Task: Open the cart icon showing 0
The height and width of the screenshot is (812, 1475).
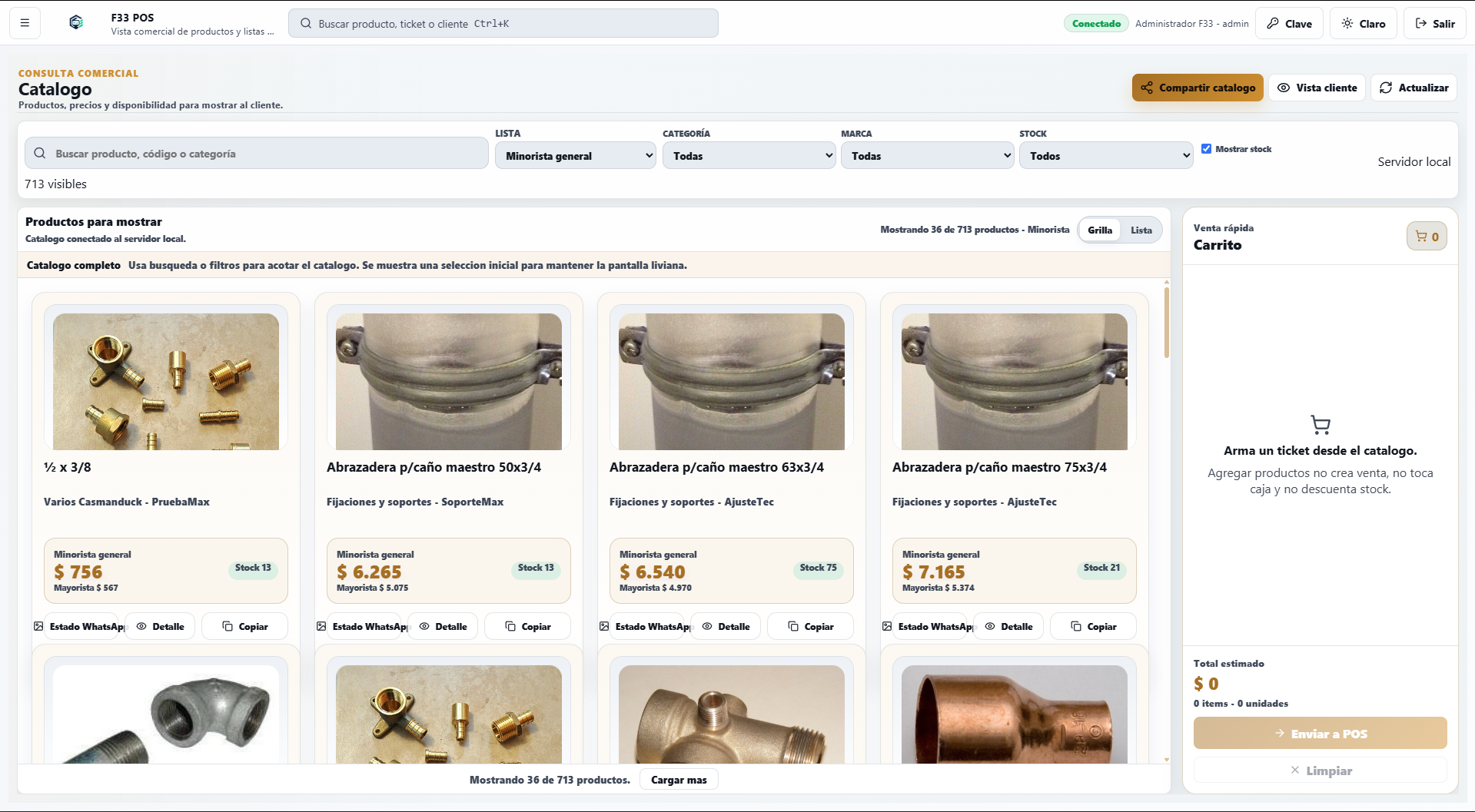Action: (x=1427, y=237)
